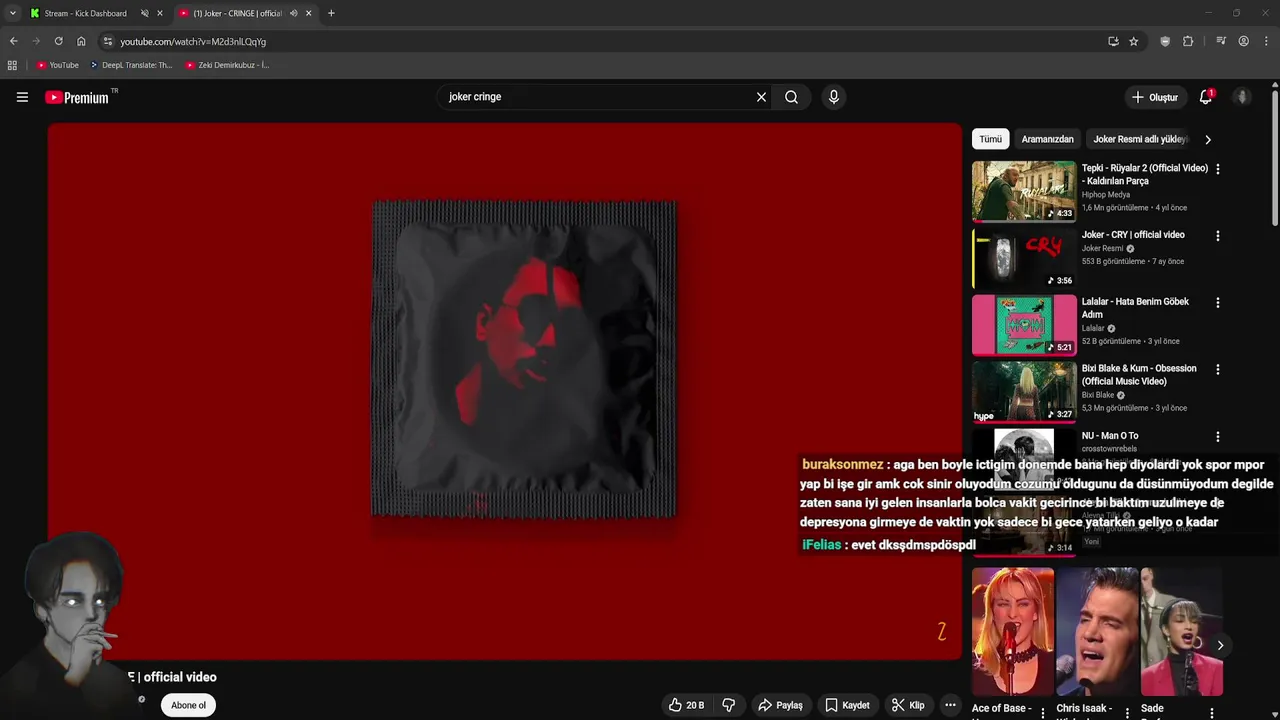
Task: View site information icon
Action: [x=108, y=41]
